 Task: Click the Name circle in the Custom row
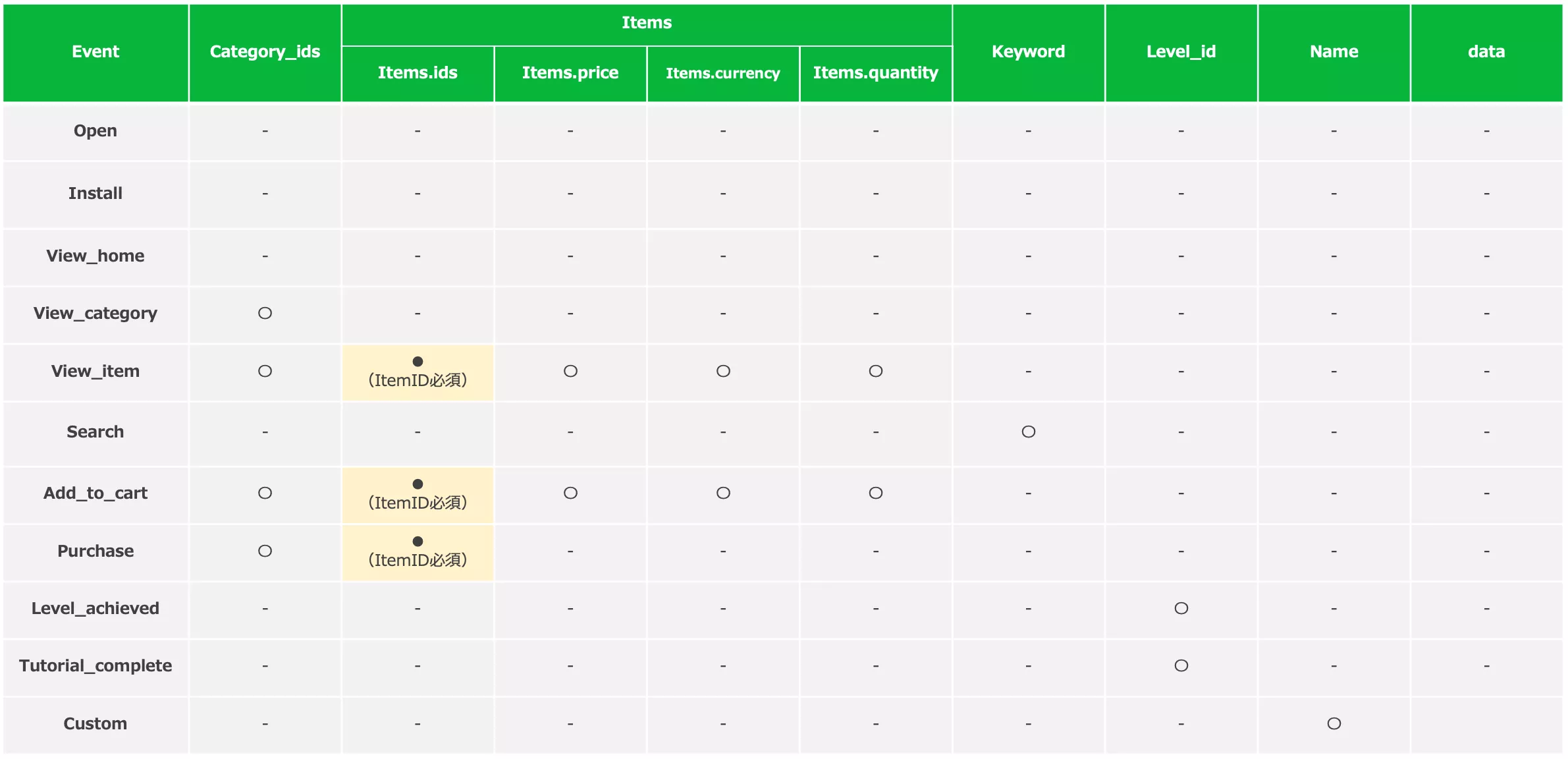pyautogui.click(x=1334, y=723)
